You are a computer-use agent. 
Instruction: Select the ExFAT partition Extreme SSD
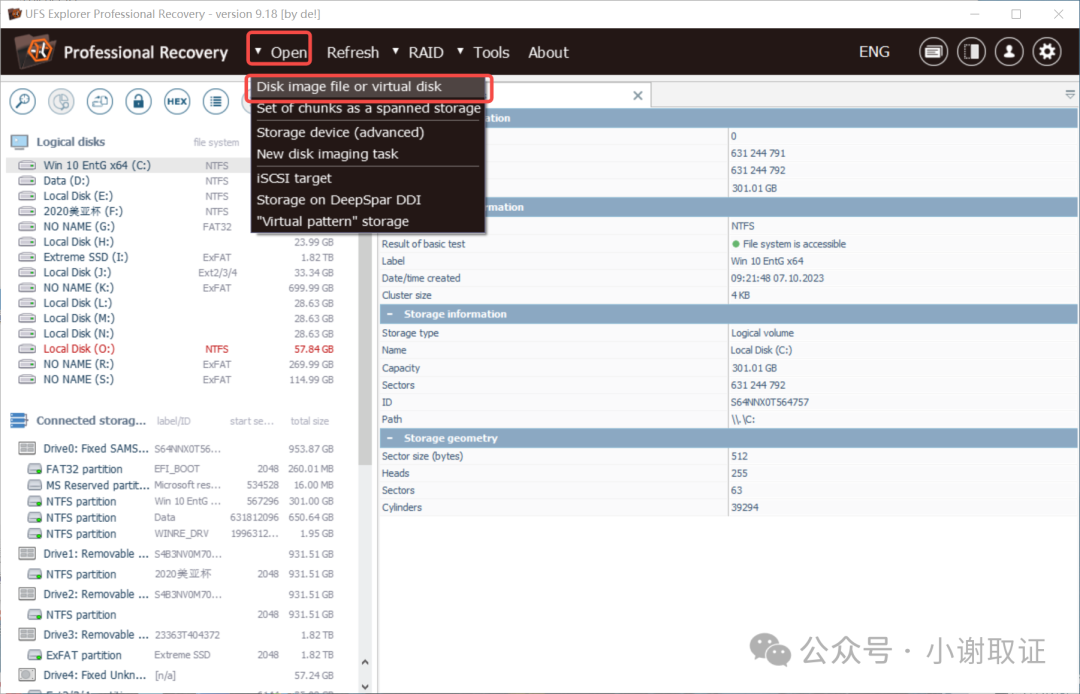click(x=180, y=655)
